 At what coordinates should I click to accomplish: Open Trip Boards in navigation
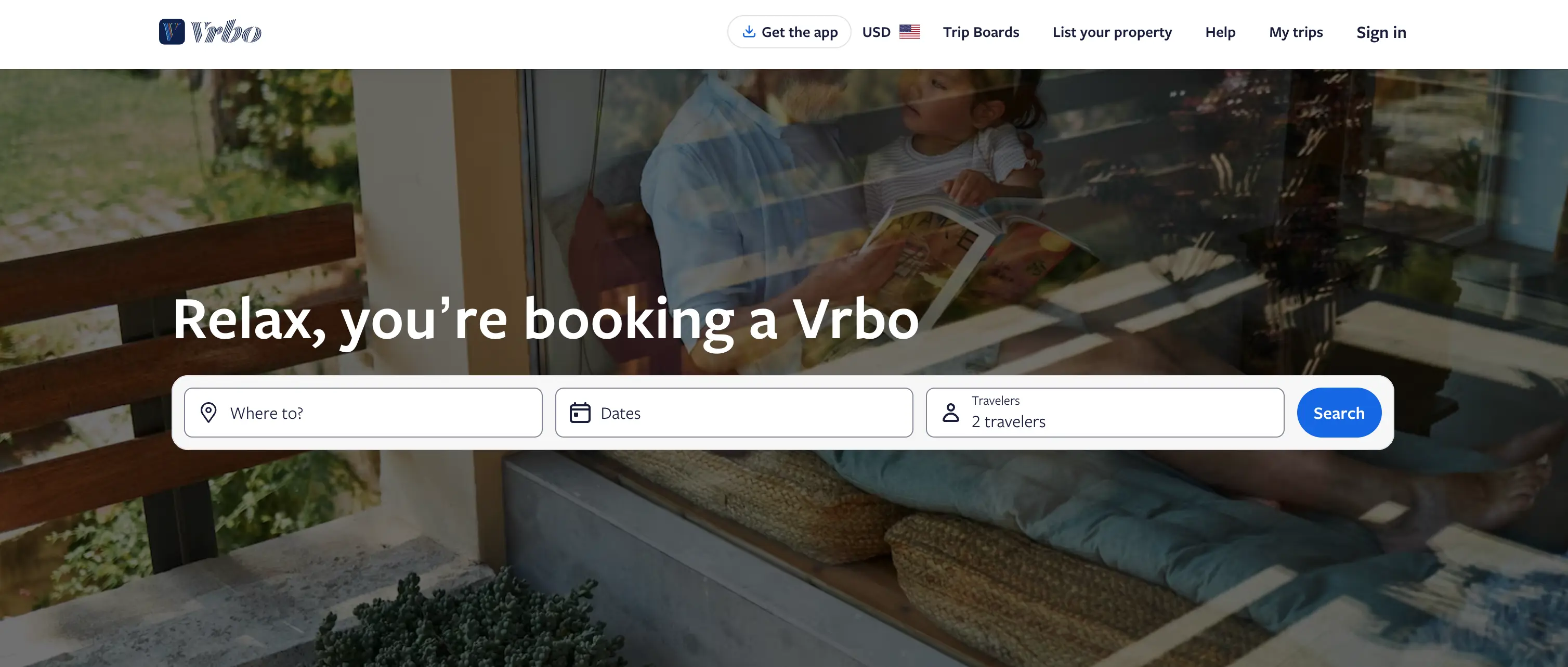click(x=981, y=32)
